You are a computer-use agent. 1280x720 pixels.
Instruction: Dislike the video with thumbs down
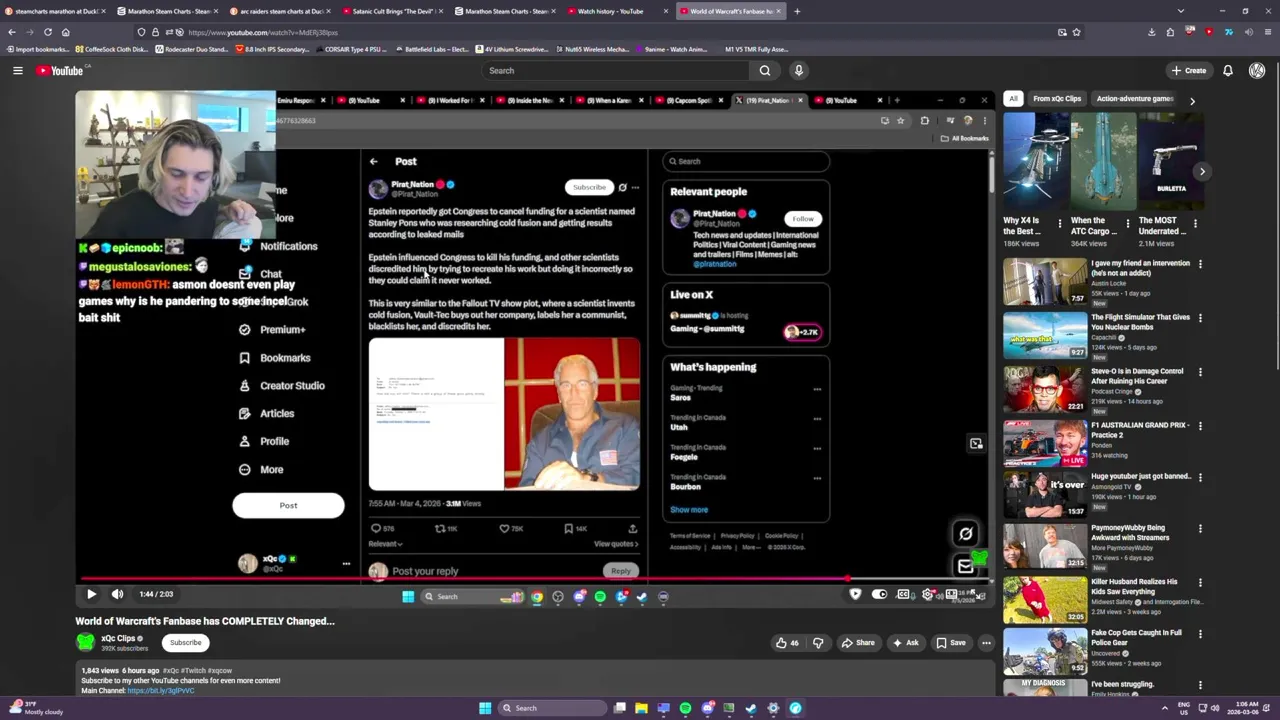point(818,643)
